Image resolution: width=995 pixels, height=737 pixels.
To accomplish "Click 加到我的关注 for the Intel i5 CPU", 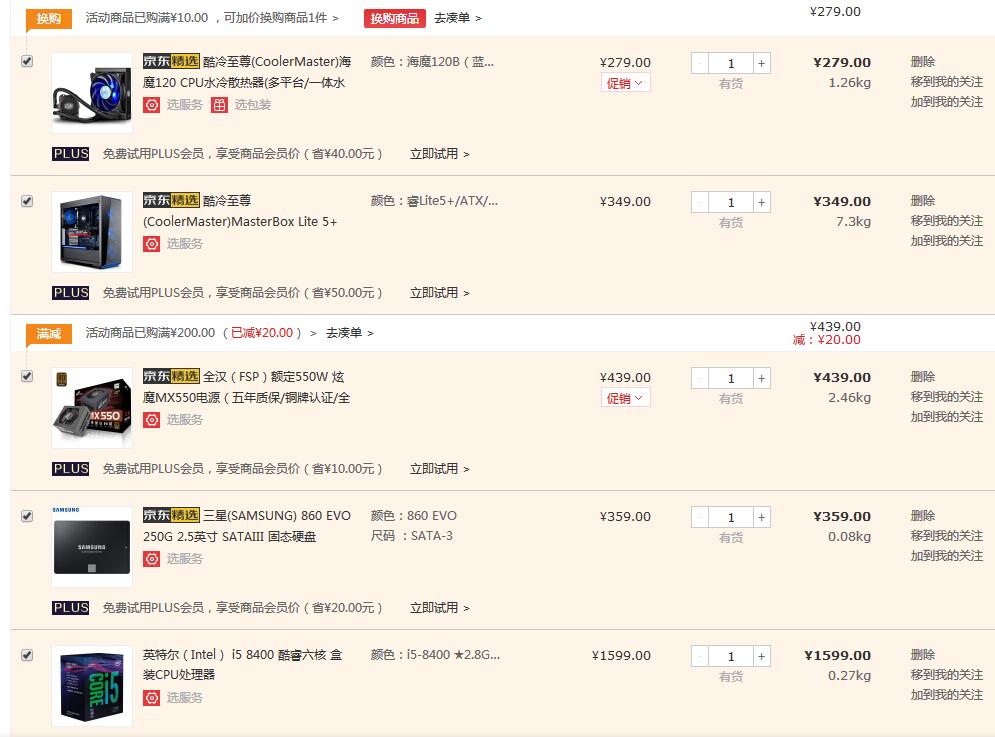I will (947, 694).
